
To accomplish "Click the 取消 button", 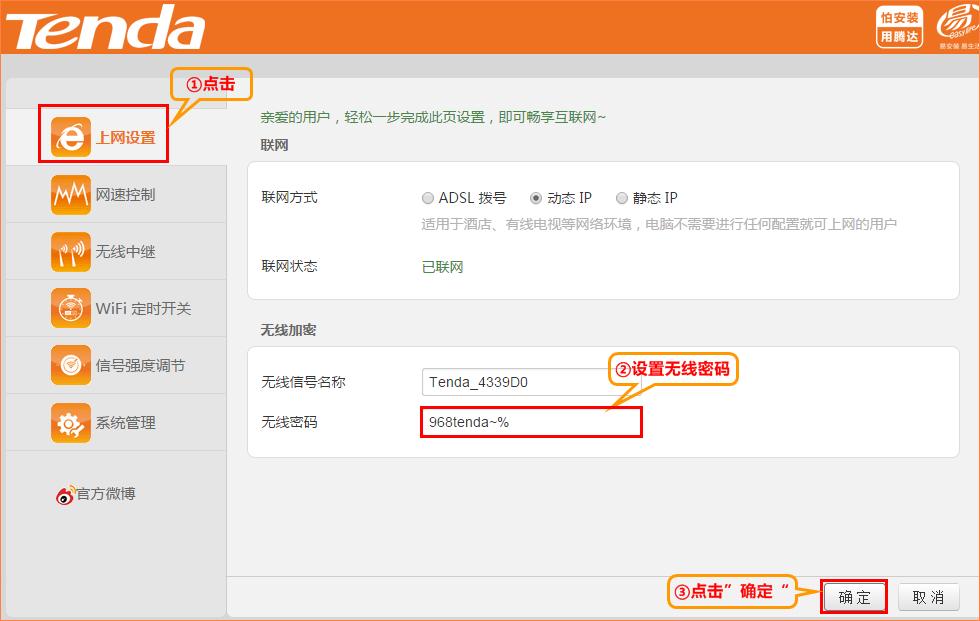I will coord(928,597).
